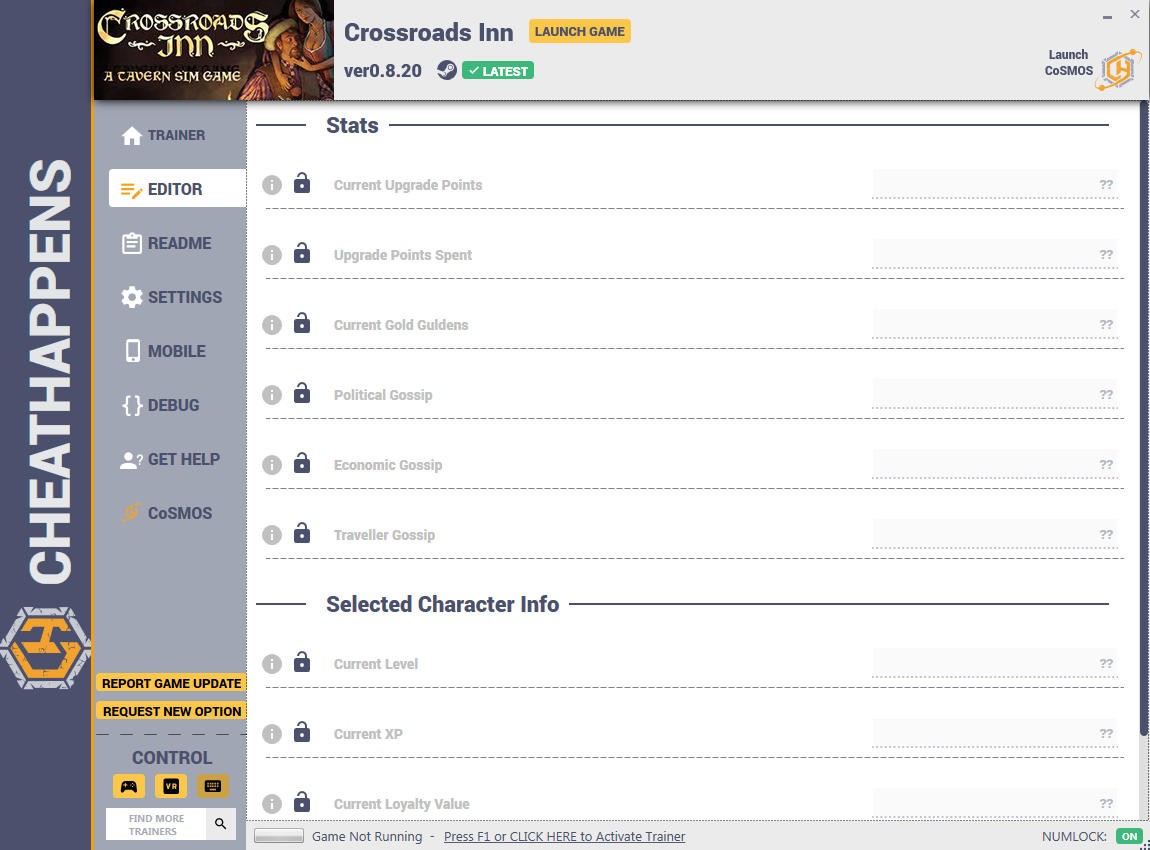Edit the Political Gossip value field
Screen dimensions: 1150x850
click(x=995, y=395)
